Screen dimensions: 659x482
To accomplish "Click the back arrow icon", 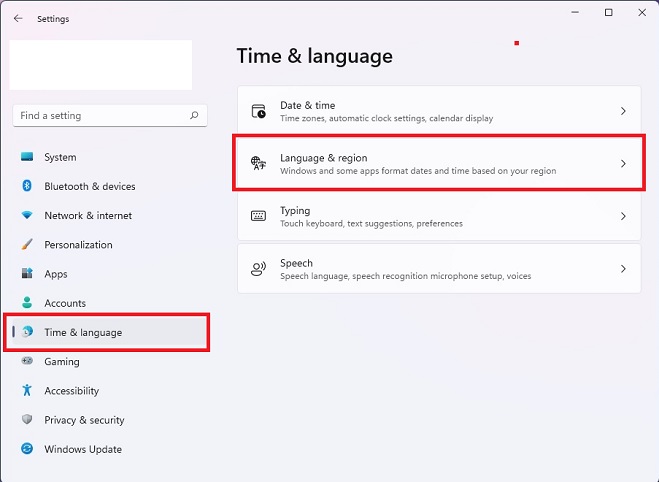I will (18, 18).
